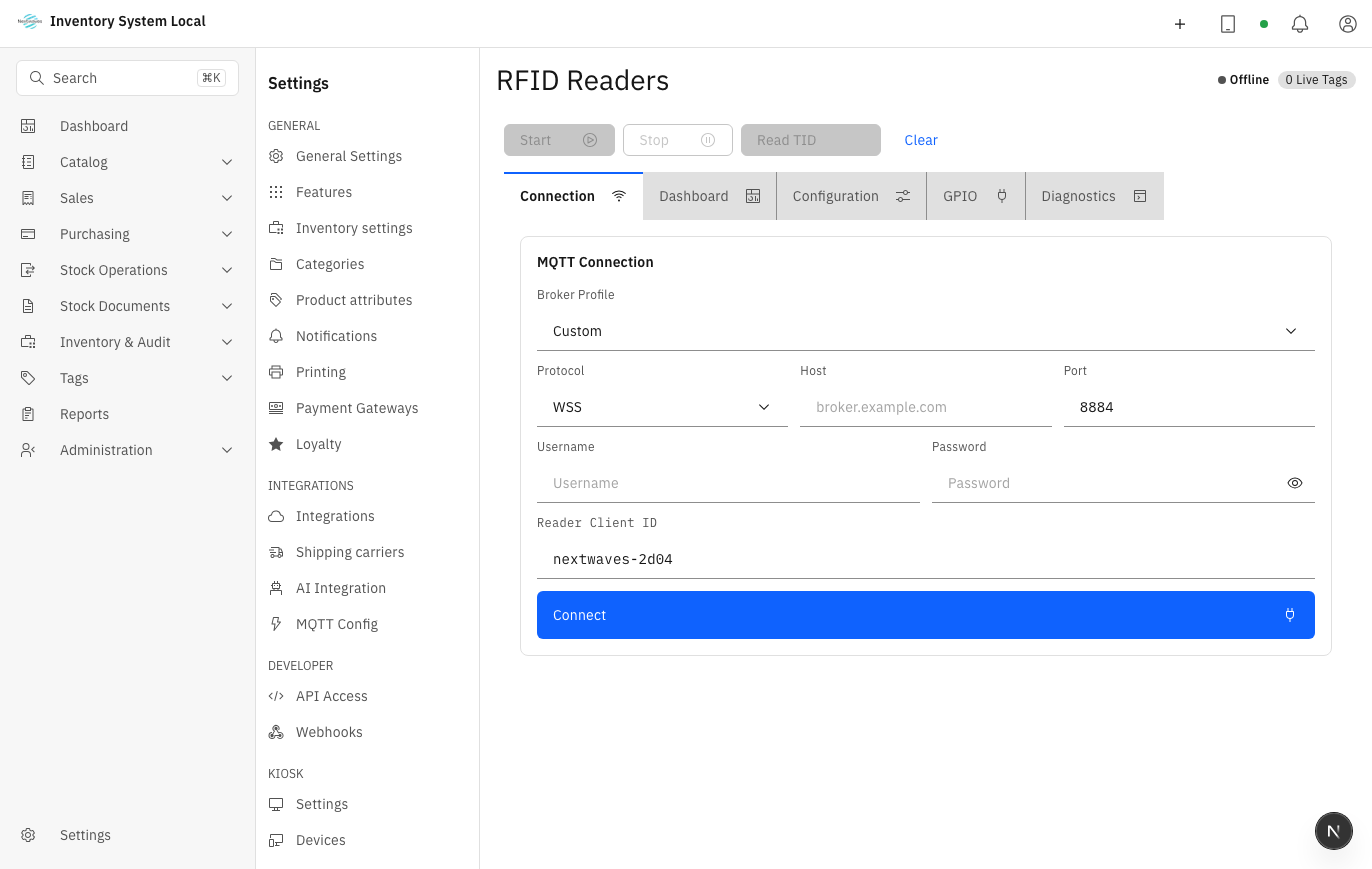Screen dimensions: 1372x869
Task: Click the Search box in sidebar
Action: click(x=127, y=78)
